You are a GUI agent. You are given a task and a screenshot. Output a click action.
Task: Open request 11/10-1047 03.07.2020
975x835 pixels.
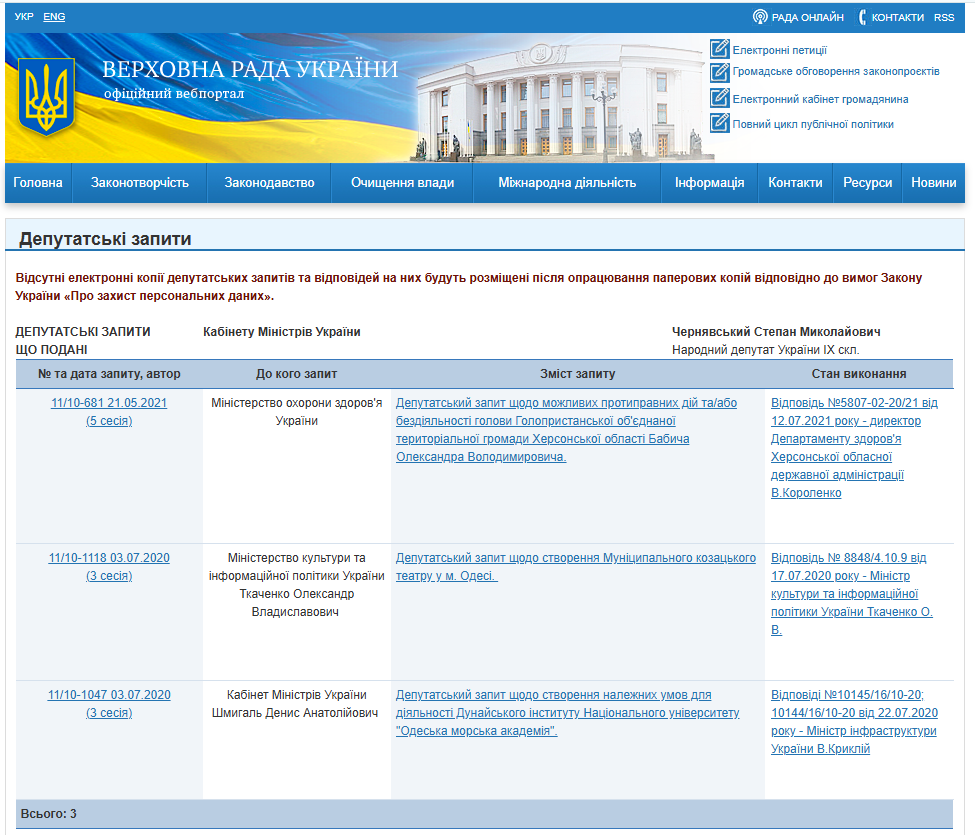point(109,694)
